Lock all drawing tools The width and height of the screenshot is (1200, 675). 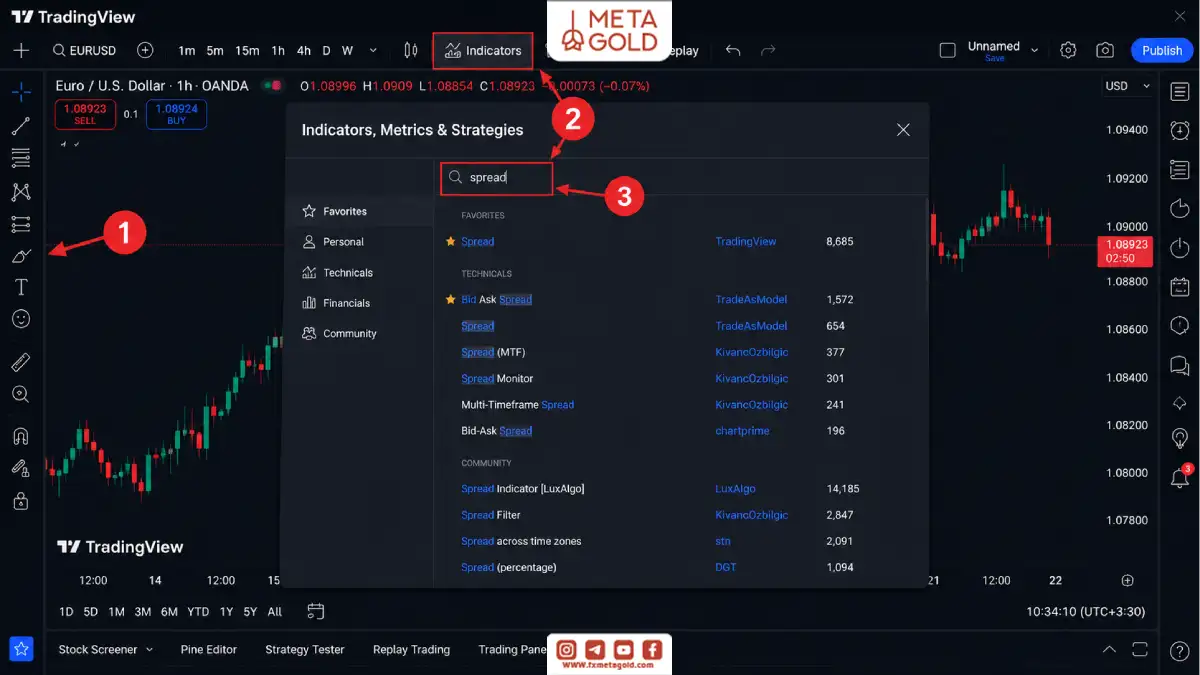tap(21, 501)
